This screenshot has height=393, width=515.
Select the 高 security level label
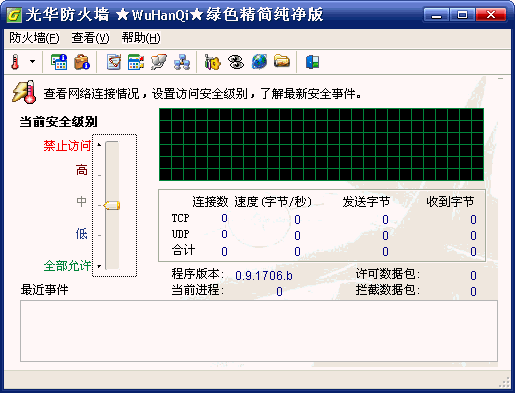pyautogui.click(x=82, y=170)
